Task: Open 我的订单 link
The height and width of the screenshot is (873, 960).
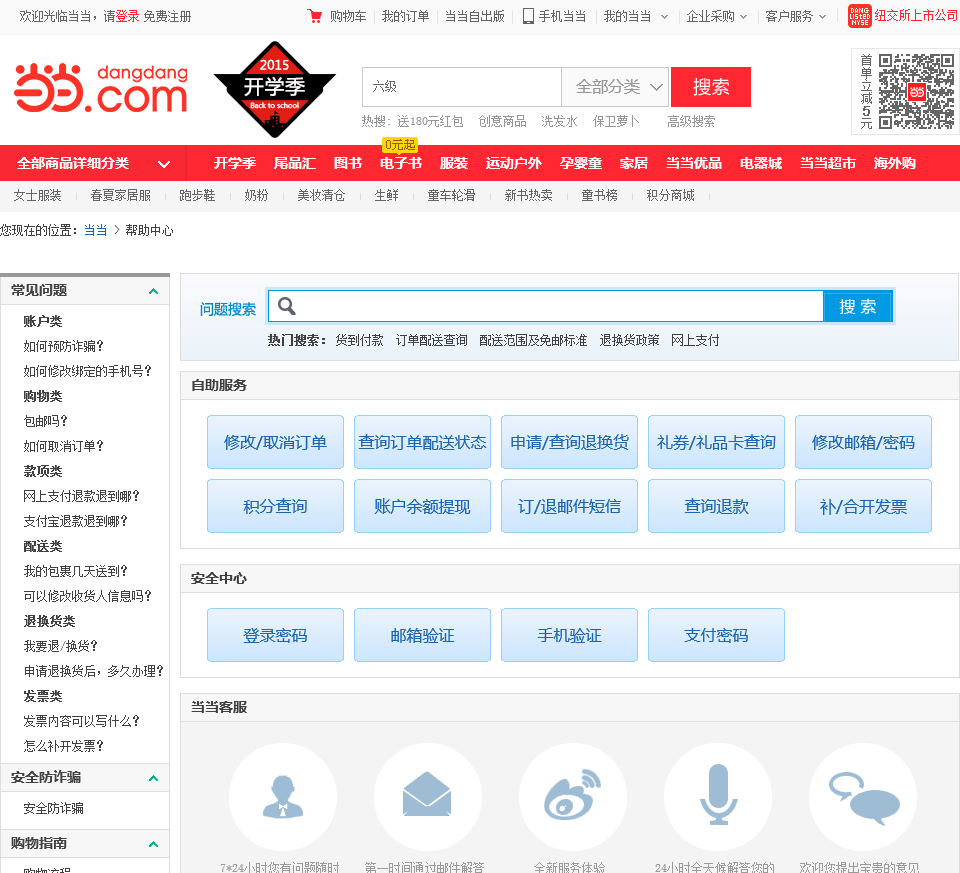Action: 405,17
